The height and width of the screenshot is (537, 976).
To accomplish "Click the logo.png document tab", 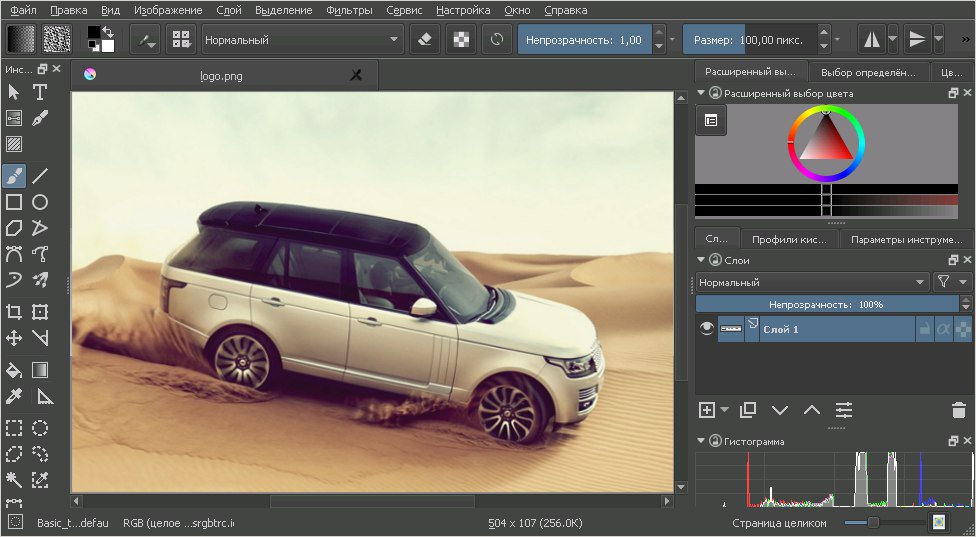I will coord(220,75).
